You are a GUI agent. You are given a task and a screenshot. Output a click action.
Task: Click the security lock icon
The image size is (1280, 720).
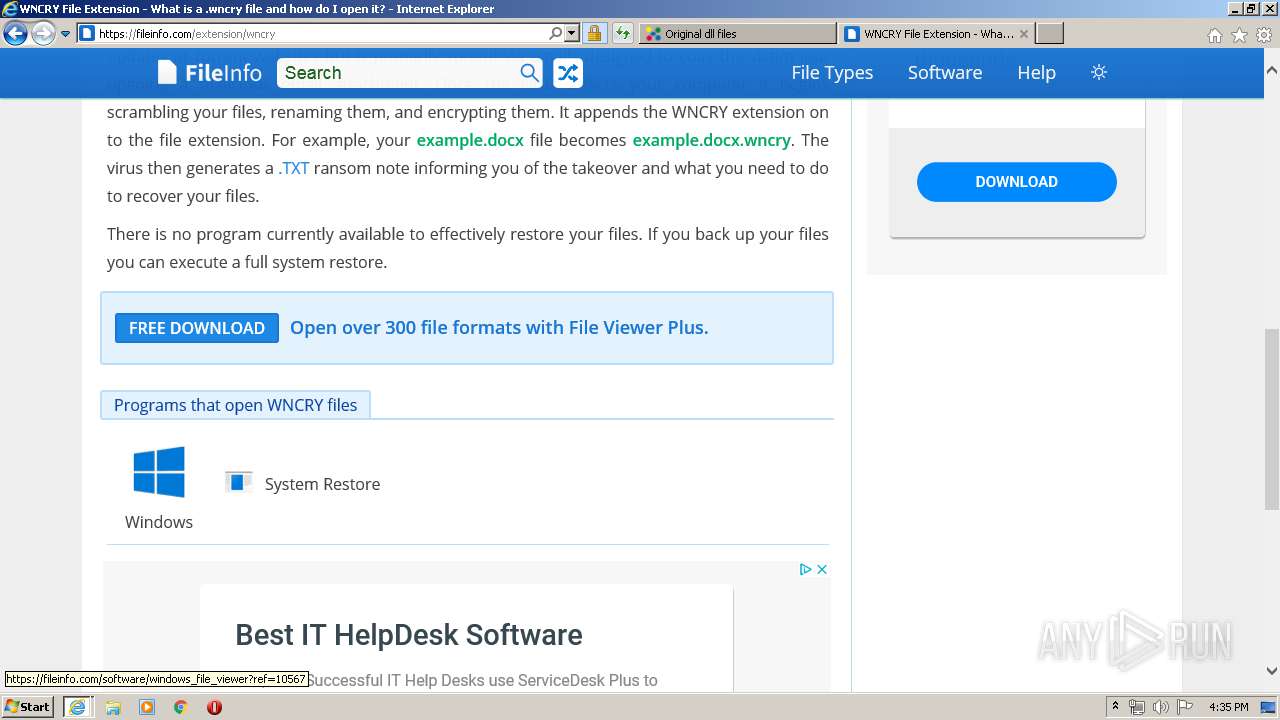point(594,33)
